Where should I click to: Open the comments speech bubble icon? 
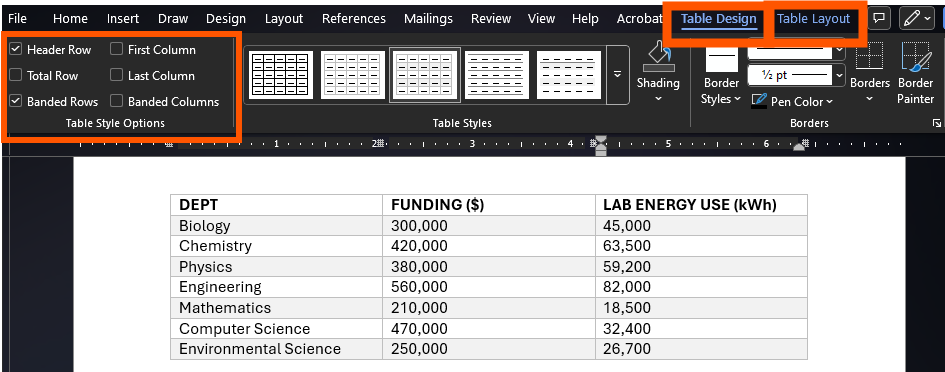click(879, 18)
